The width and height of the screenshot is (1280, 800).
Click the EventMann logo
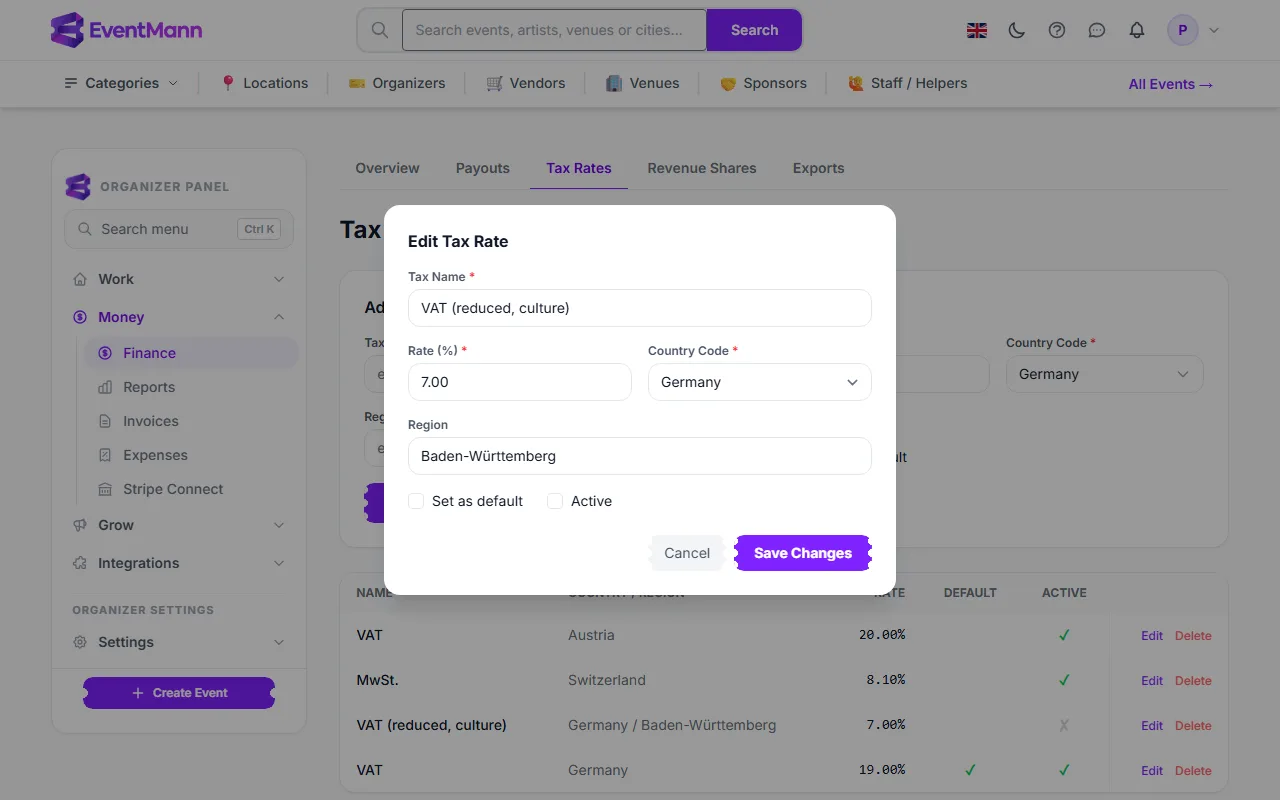coord(126,30)
